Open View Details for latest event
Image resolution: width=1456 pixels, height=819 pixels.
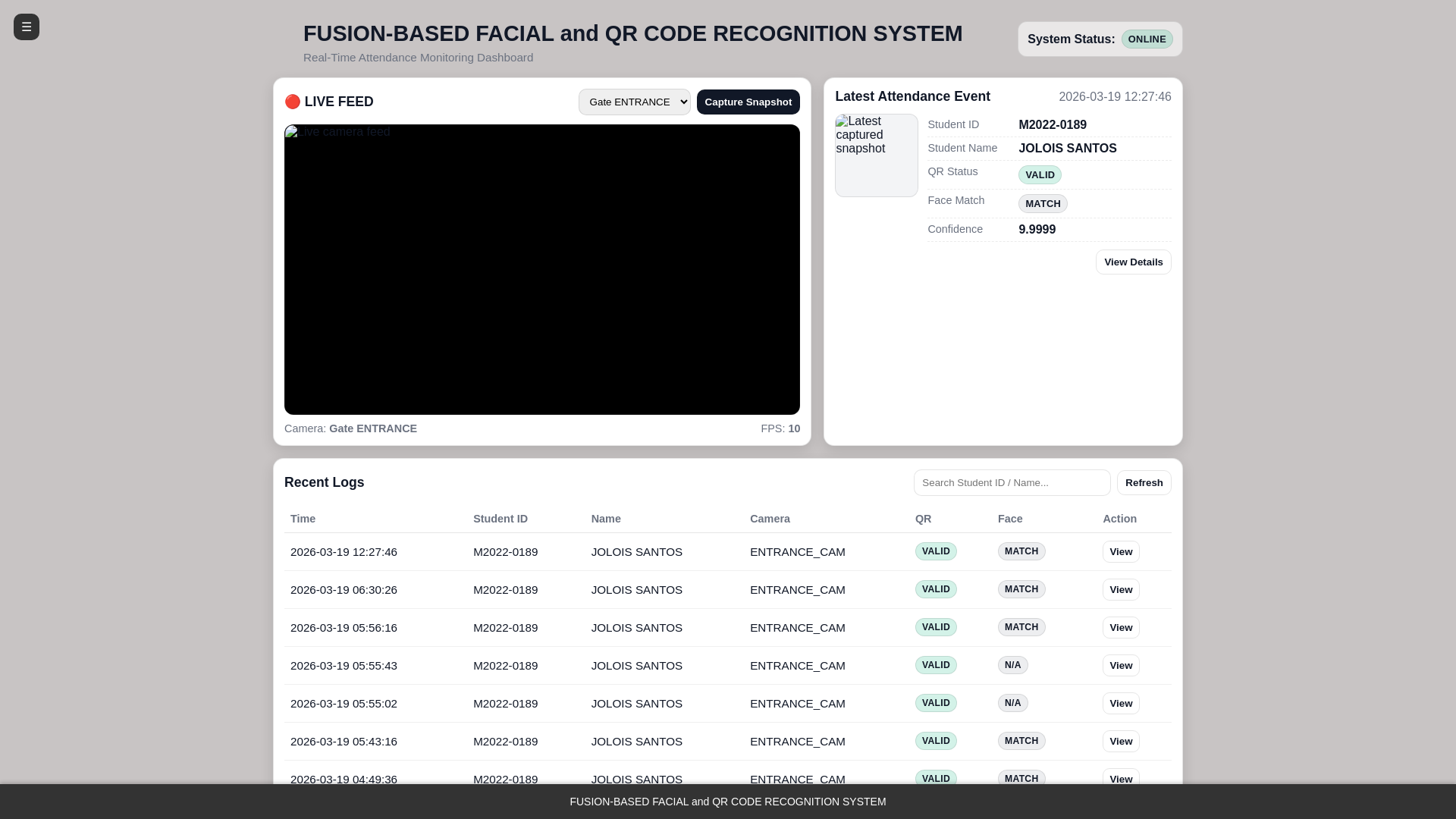click(1133, 262)
